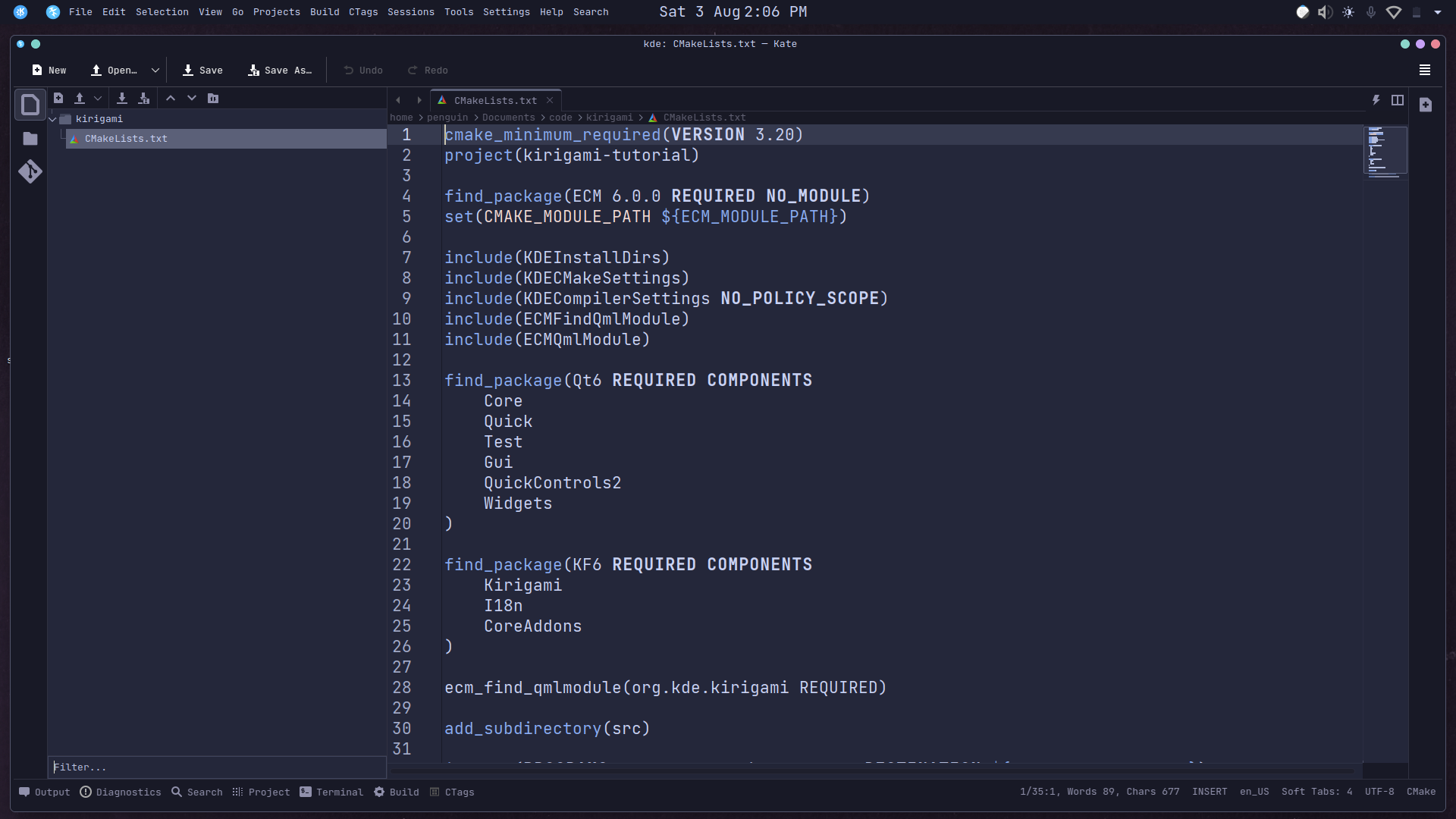Click the kirigami breadcrumb path segment
This screenshot has height=819, width=1456.
[609, 118]
